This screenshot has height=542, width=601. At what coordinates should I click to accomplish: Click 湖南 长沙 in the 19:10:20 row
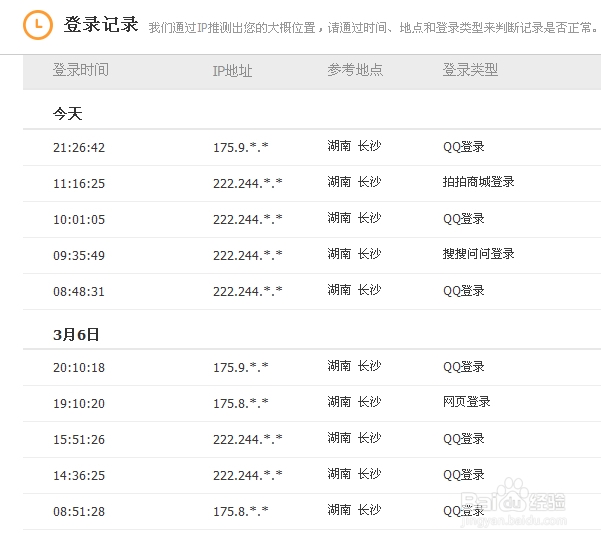click(x=354, y=402)
